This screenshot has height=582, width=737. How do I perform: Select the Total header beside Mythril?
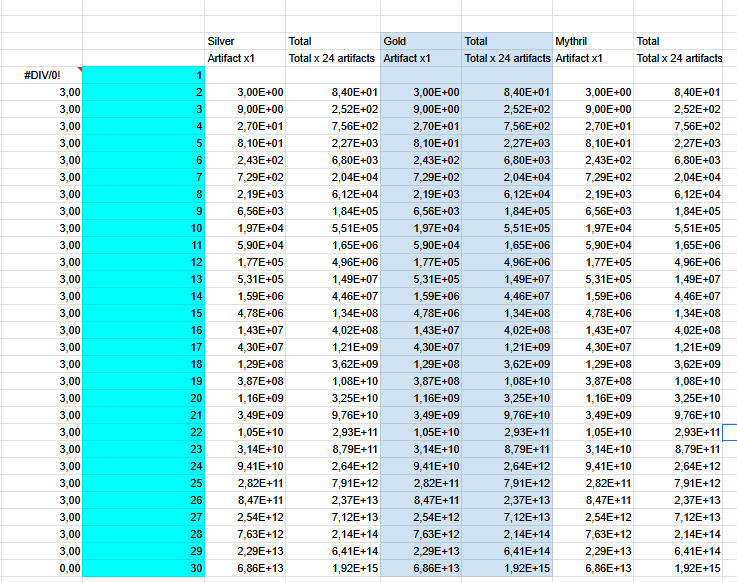coord(678,41)
